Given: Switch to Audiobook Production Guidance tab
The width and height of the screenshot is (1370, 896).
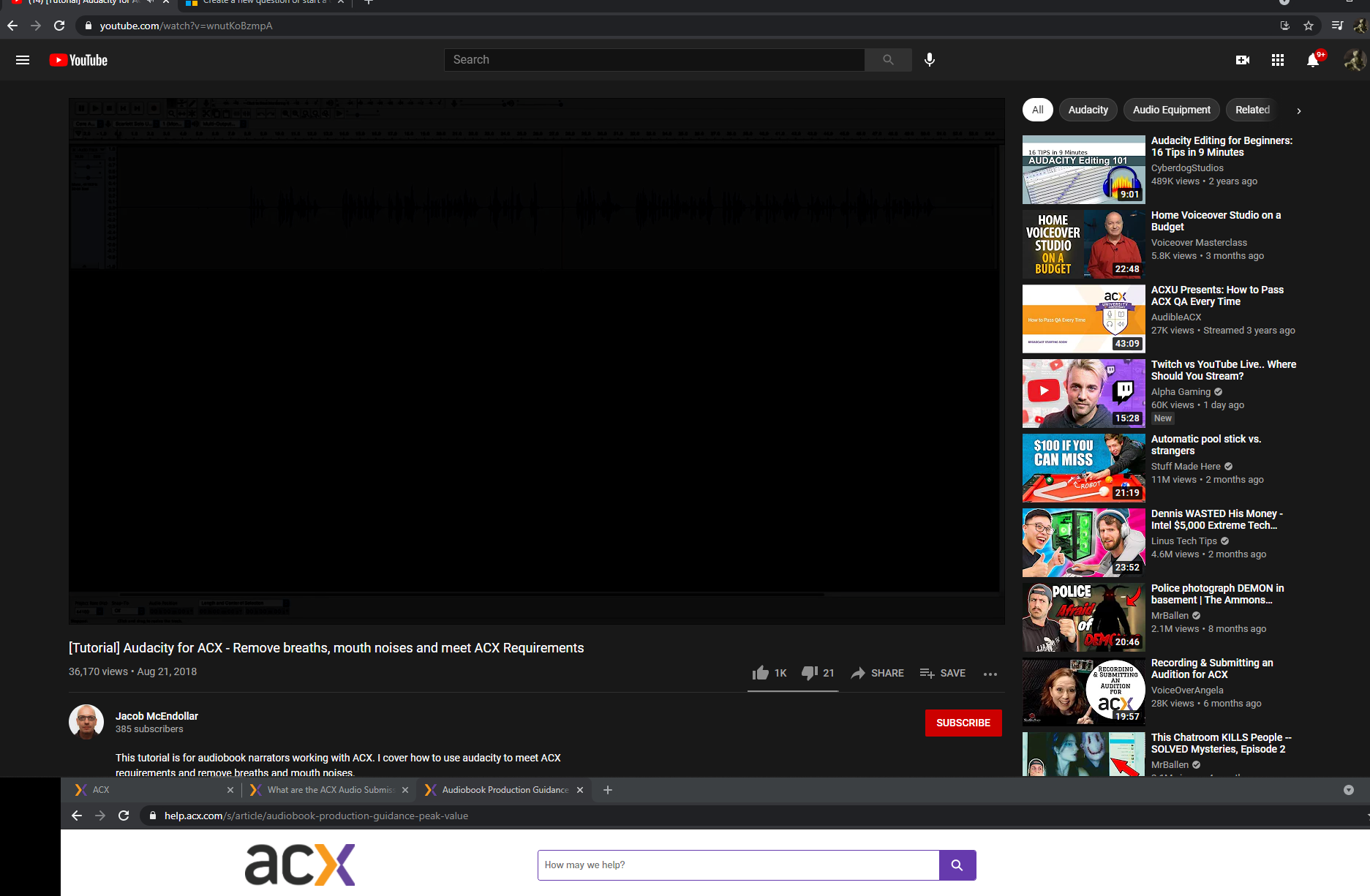Looking at the screenshot, I should click(503, 790).
